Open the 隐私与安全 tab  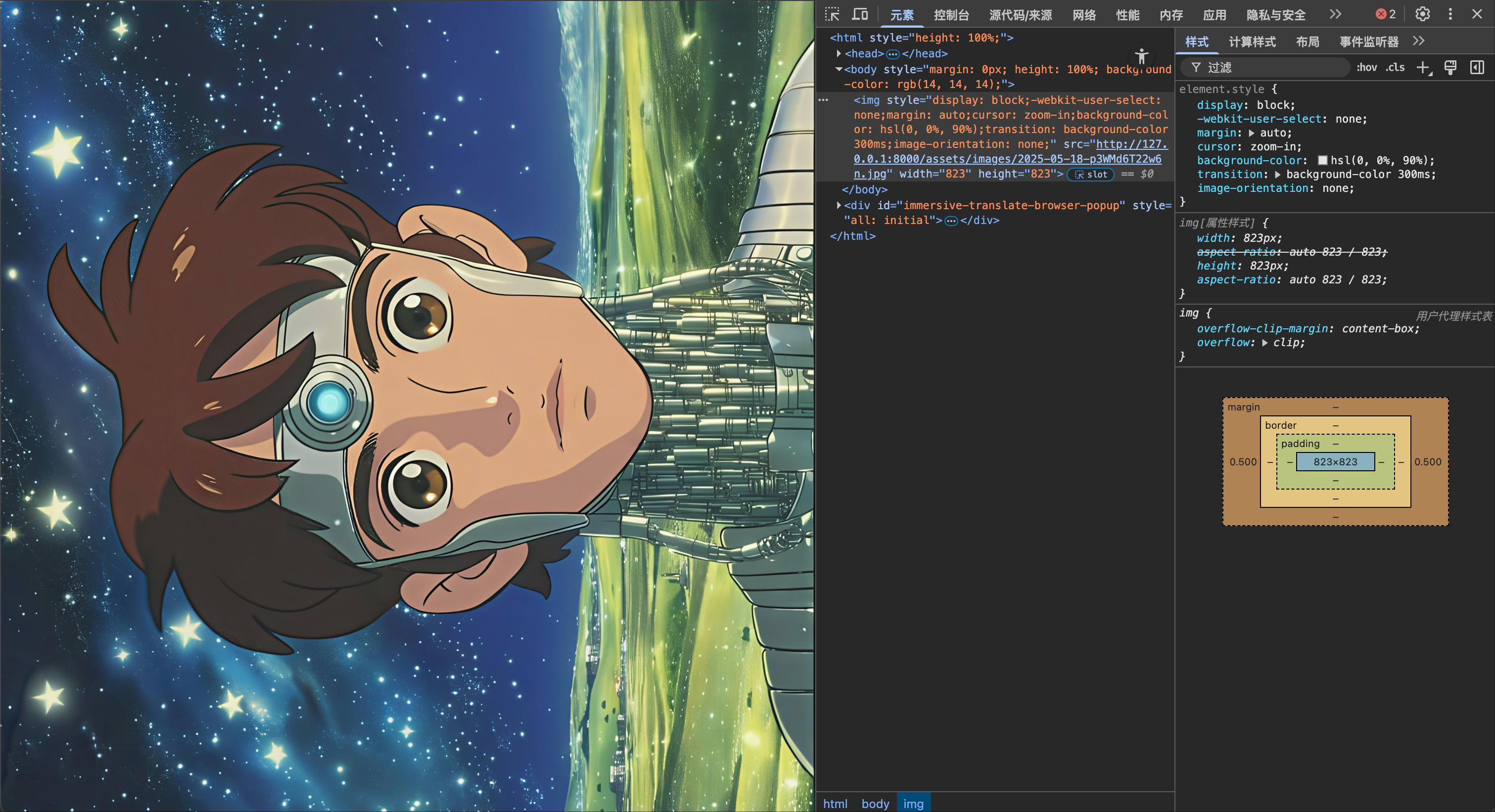1276,15
